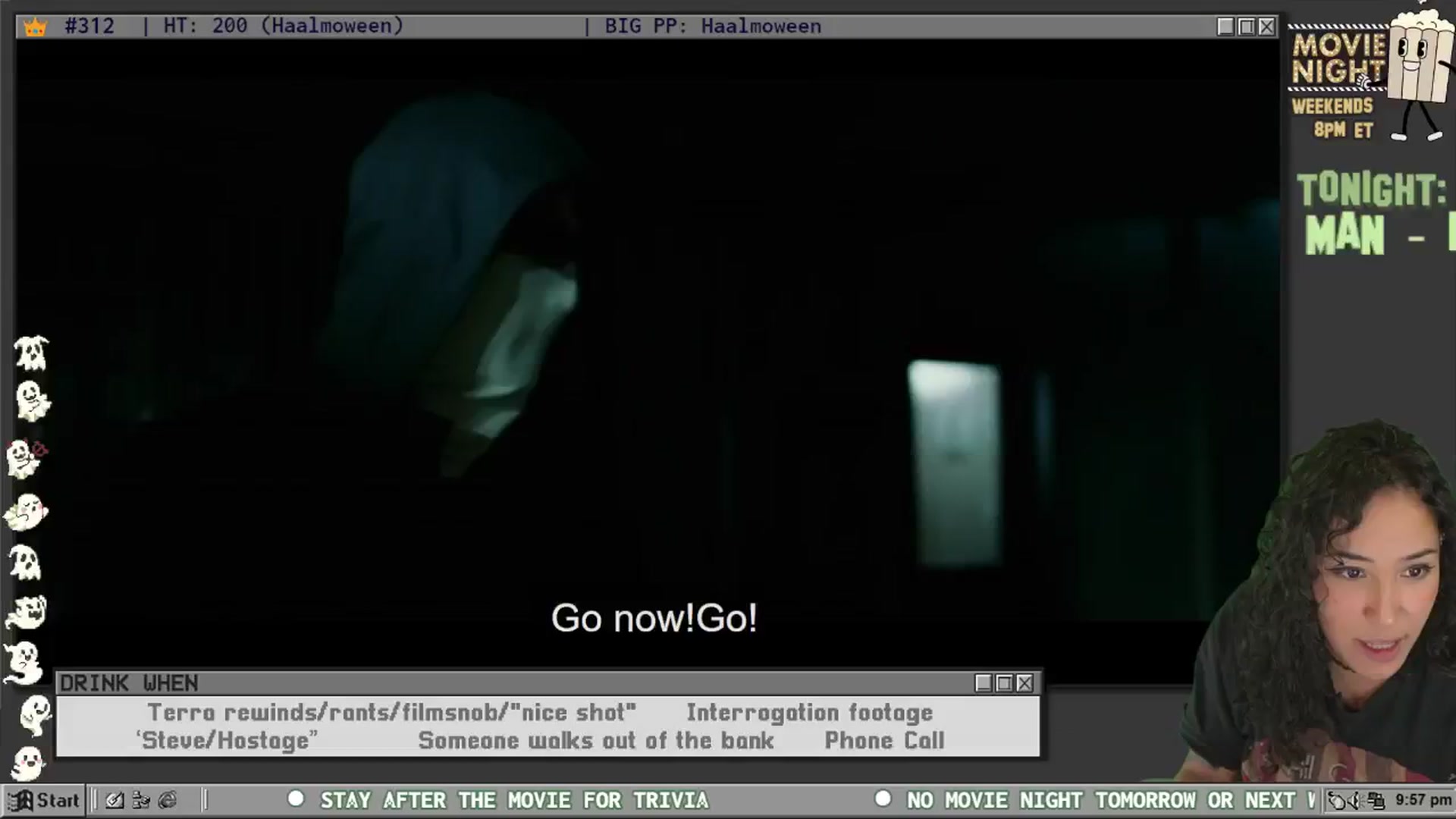Image resolution: width=1456 pixels, height=819 pixels.
Task: Open the desktop shortcut icon in quick launch
Action: coord(115,800)
